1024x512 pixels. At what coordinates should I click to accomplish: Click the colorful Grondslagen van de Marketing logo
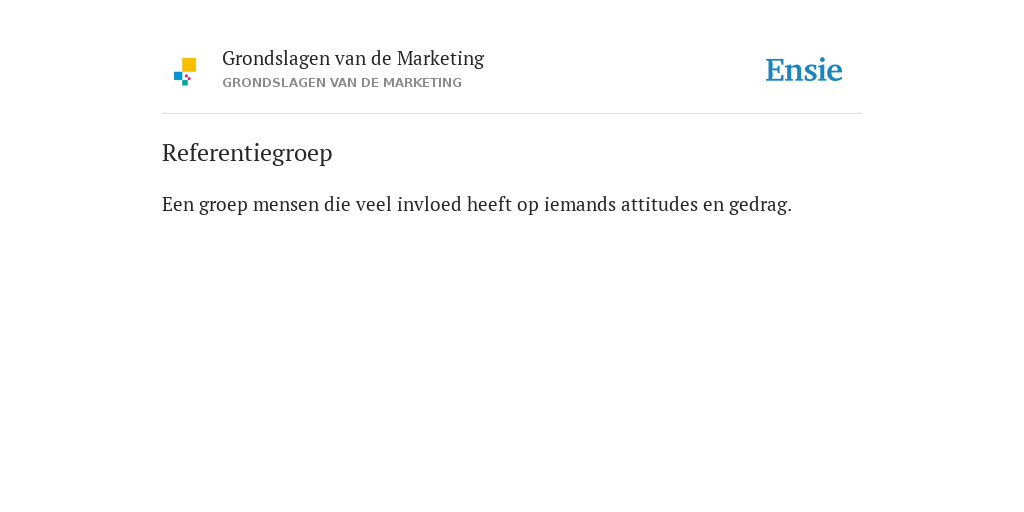[x=185, y=72]
